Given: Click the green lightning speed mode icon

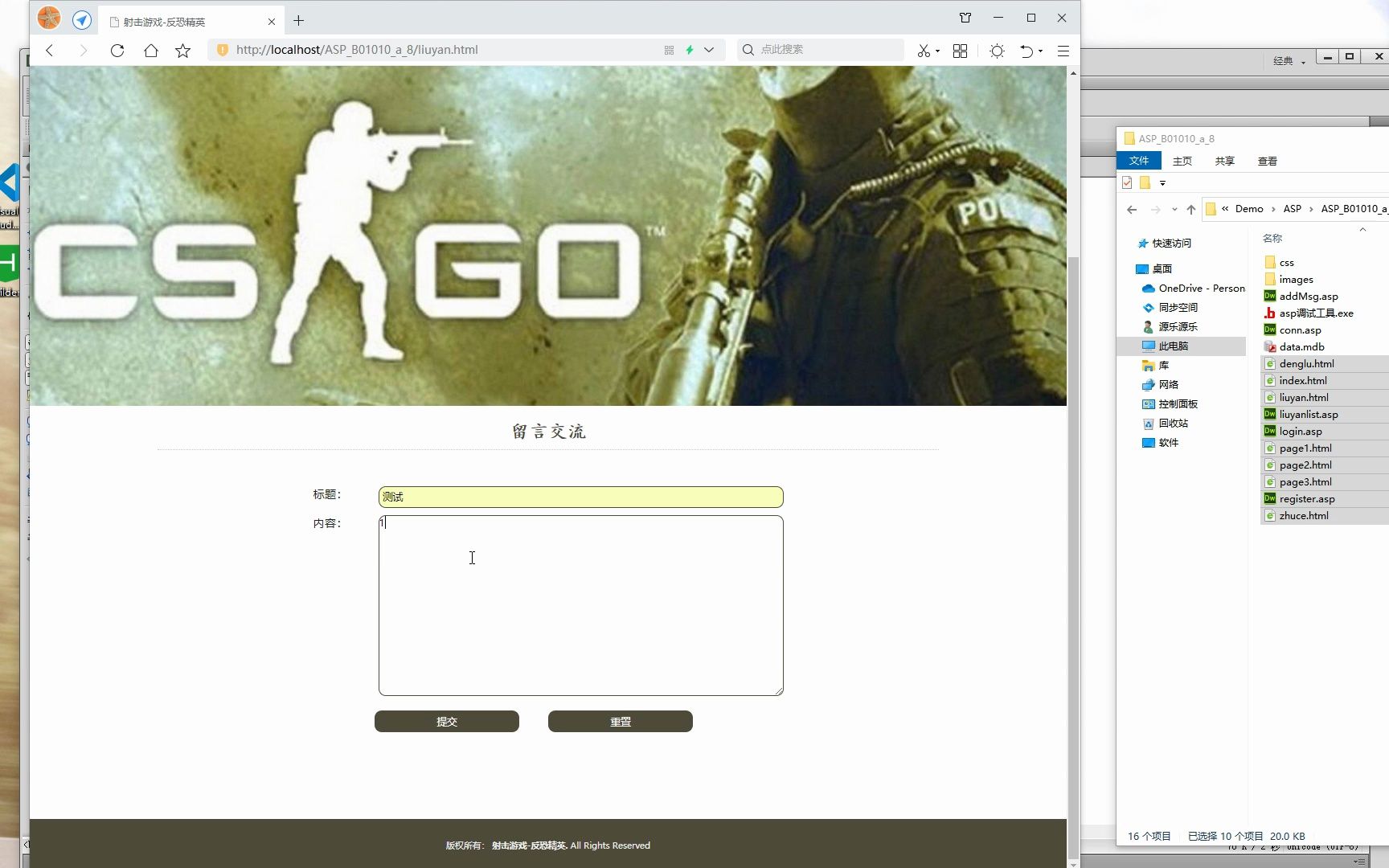Looking at the screenshot, I should point(689,50).
